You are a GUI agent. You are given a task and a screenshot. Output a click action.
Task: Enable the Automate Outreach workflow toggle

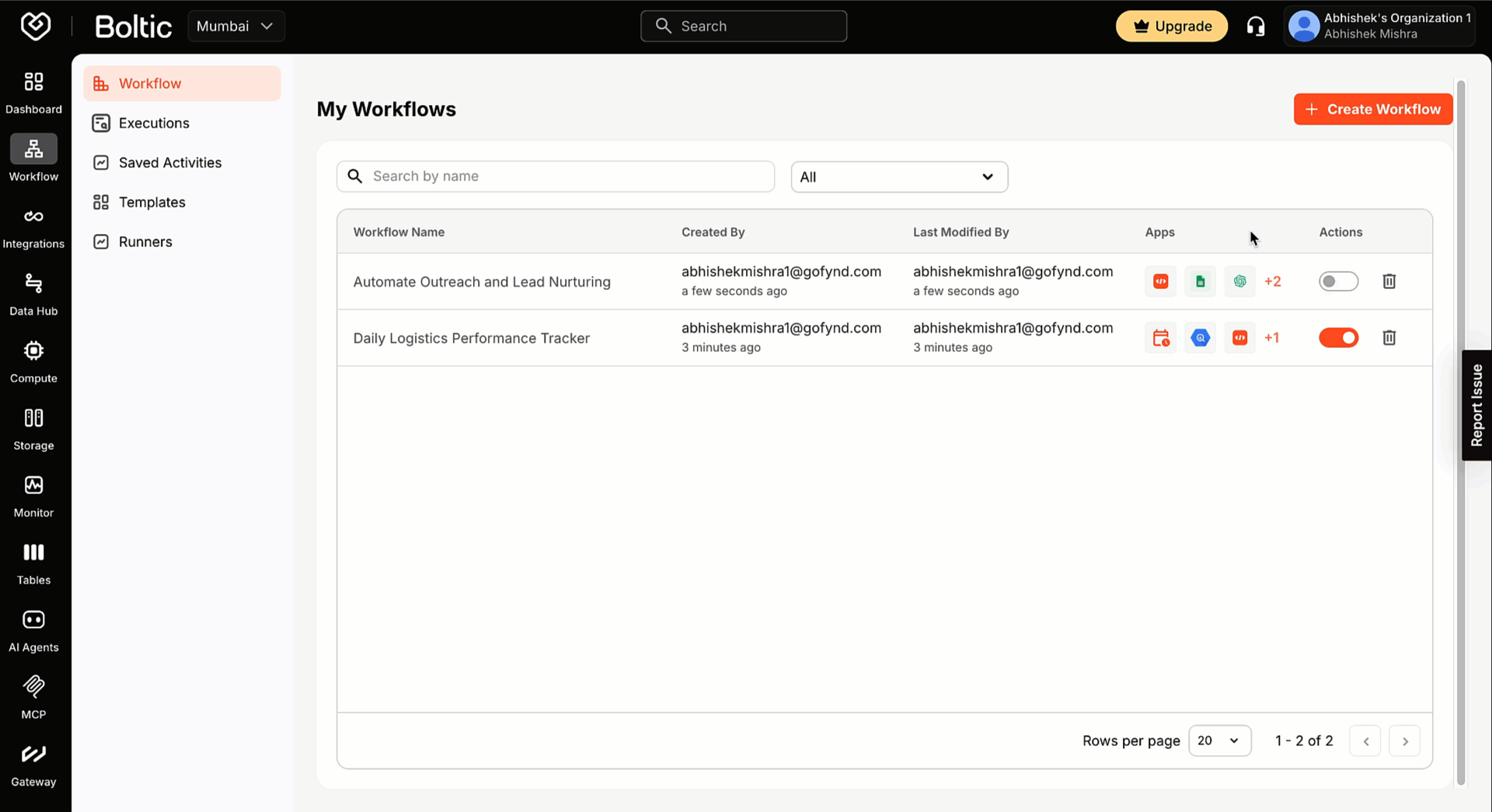click(x=1338, y=281)
